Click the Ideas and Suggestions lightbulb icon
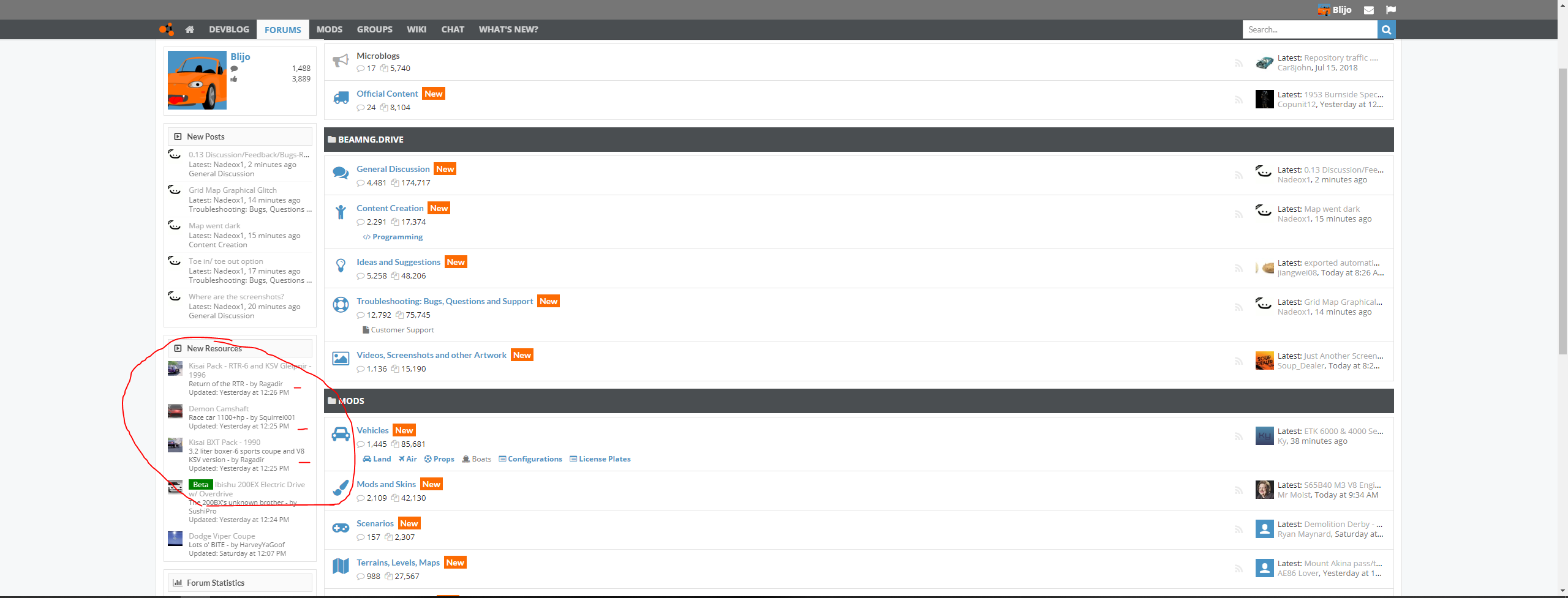This screenshot has width=1568, height=598. 341,266
